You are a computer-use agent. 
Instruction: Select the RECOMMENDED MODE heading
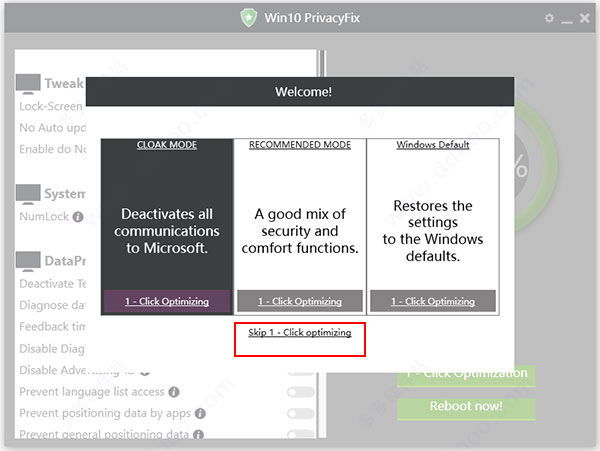coord(300,145)
